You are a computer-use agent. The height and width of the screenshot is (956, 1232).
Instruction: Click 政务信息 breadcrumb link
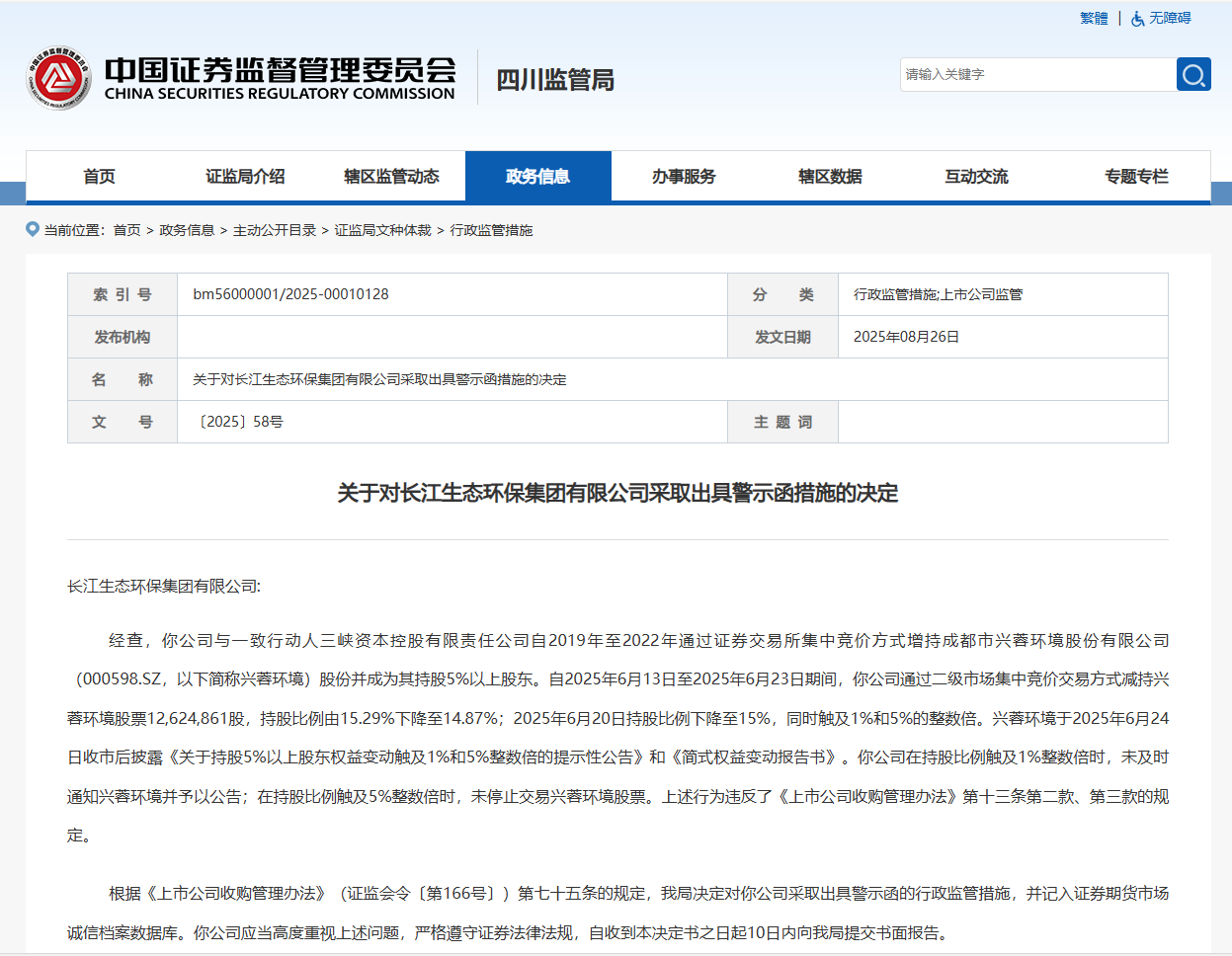(187, 230)
